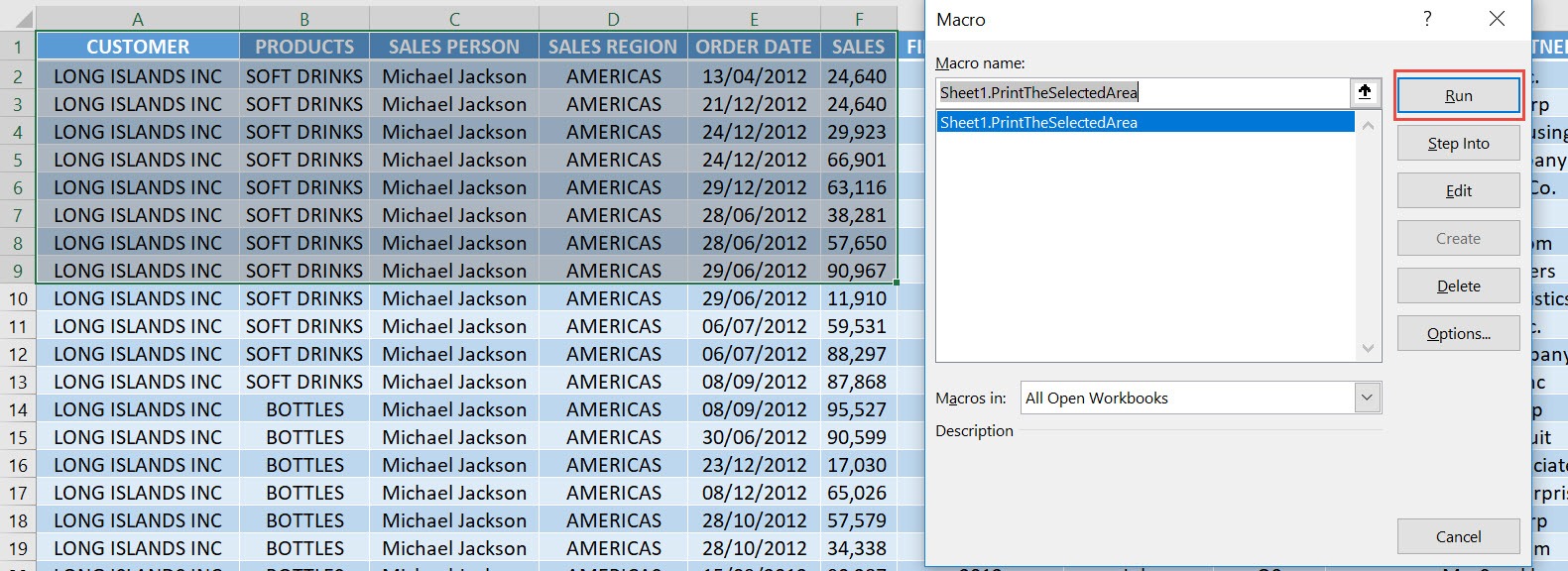Click the date cell 21/12/2012
Image resolution: width=1568 pixels, height=571 pixels.
coord(754,104)
